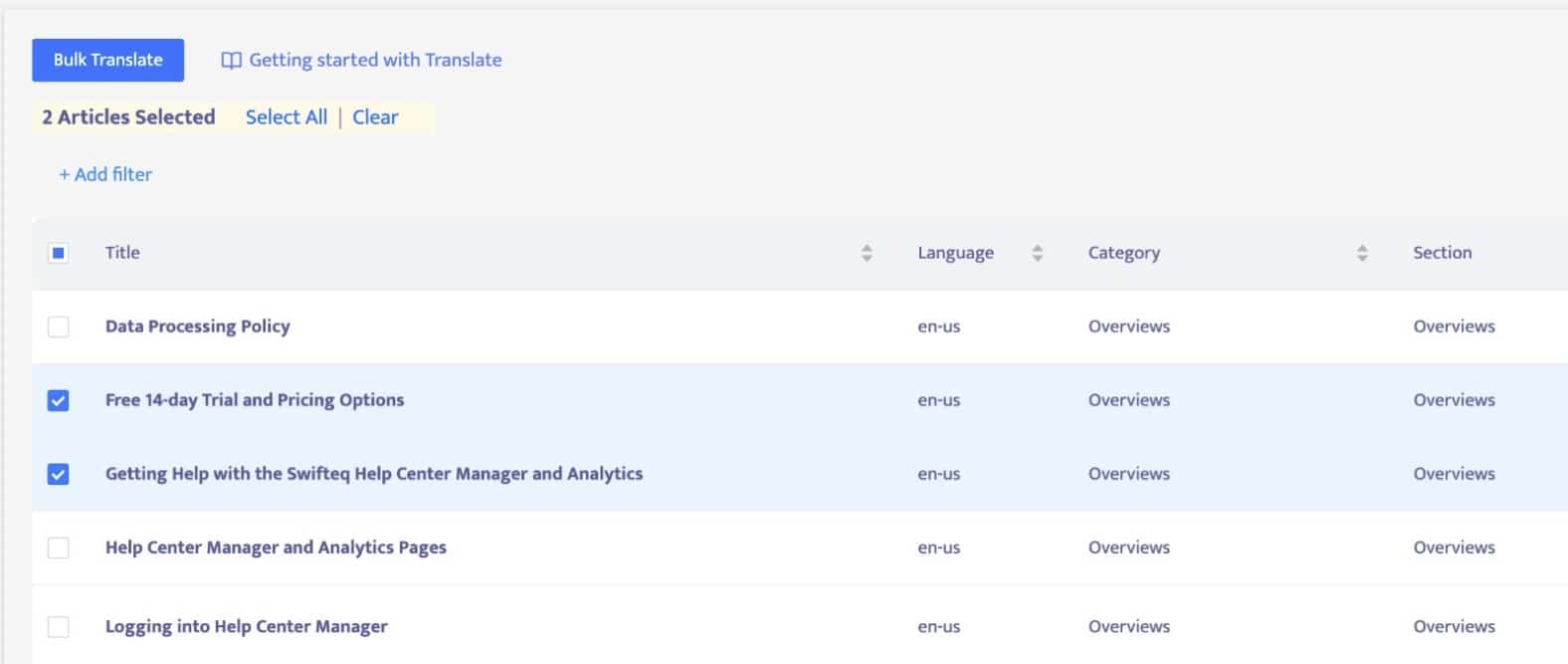Check the Data Processing Policy row

pos(59,327)
